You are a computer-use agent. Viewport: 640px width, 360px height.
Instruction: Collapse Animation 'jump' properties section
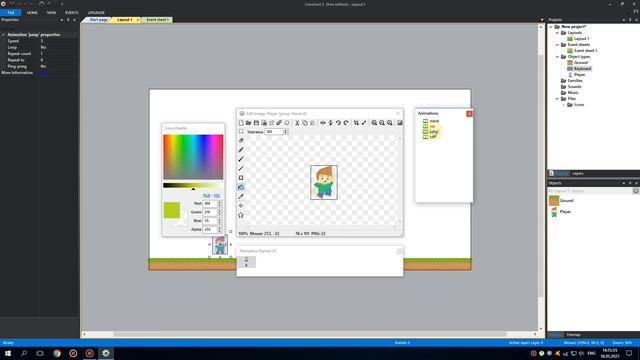4,35
